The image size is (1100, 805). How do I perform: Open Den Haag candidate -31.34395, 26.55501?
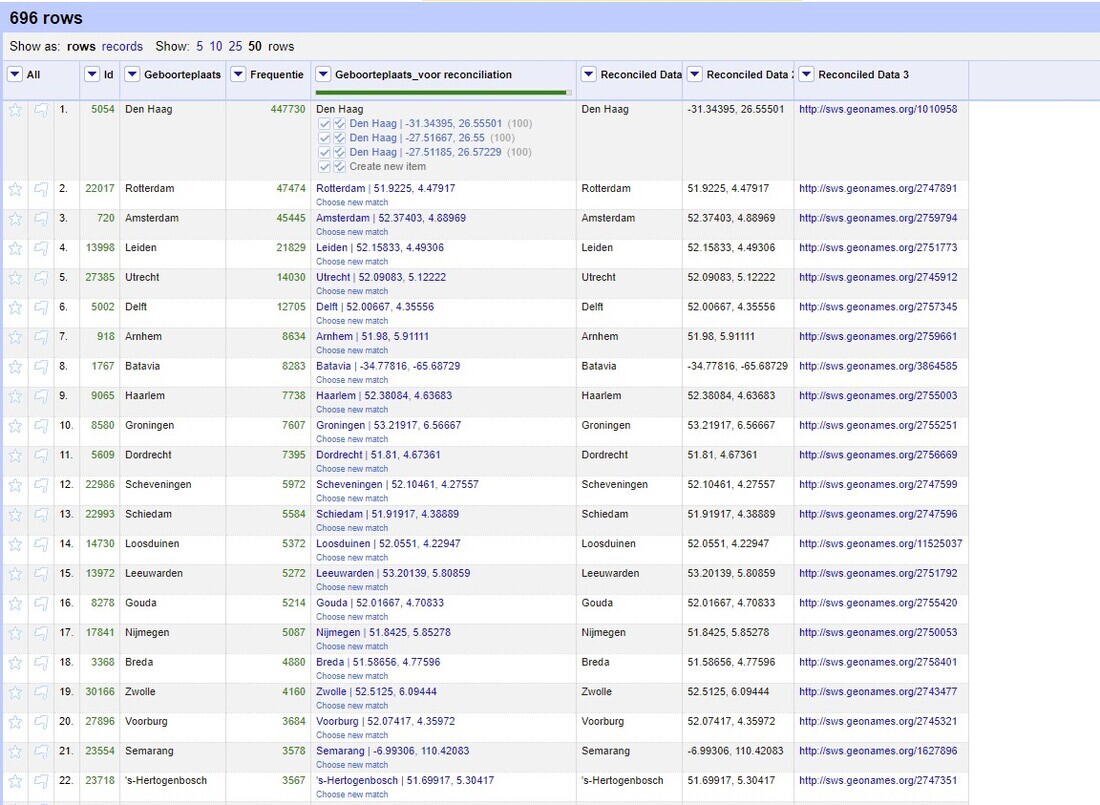426,124
